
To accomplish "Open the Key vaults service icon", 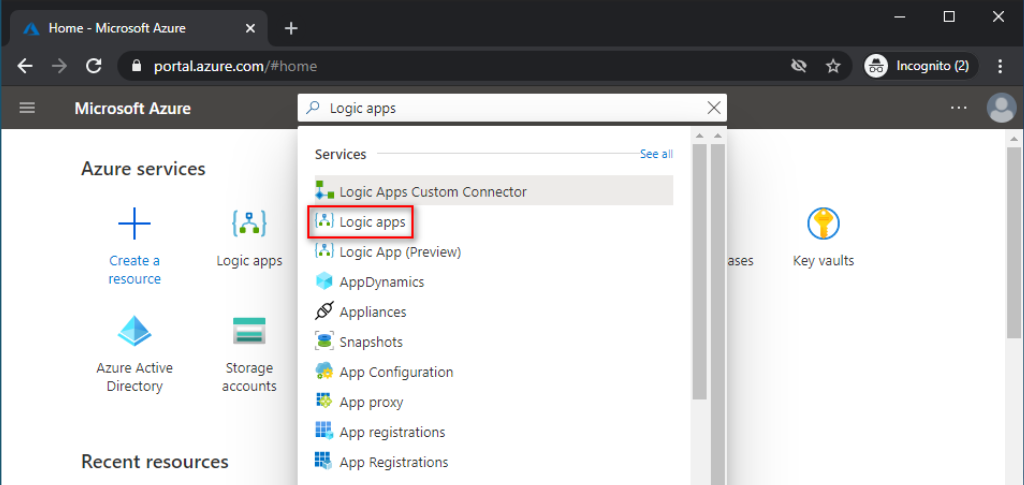I will pos(823,223).
